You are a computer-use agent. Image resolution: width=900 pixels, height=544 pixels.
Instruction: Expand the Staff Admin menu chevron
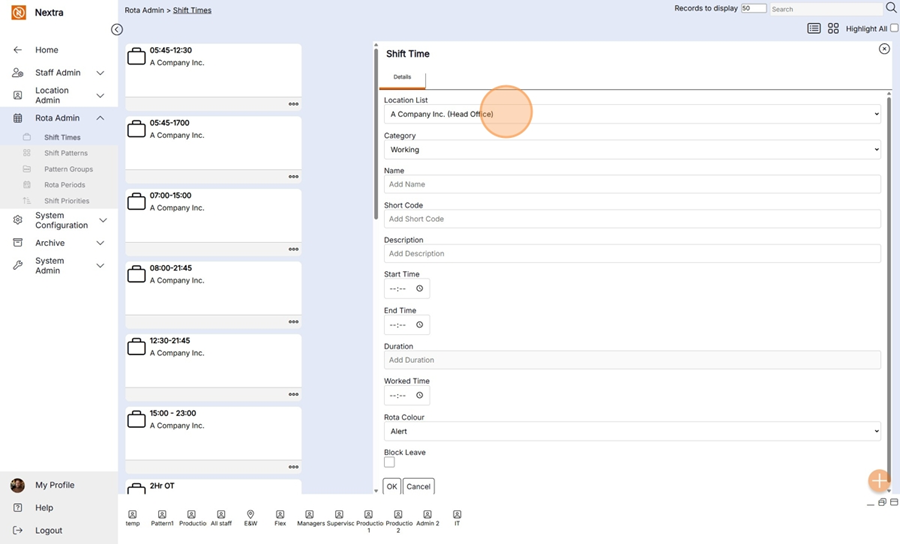click(100, 73)
